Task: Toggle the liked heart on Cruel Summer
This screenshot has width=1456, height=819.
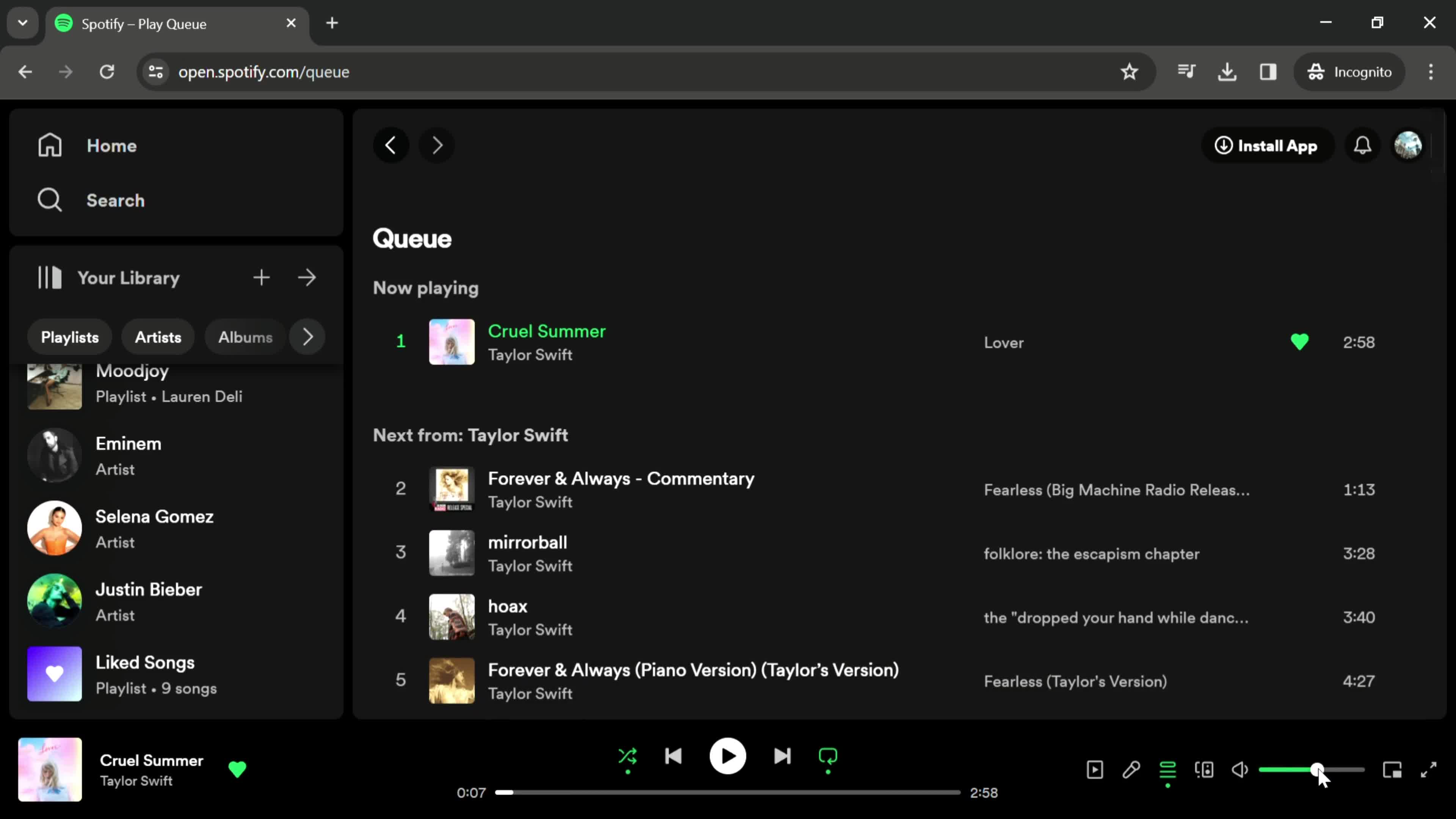Action: pyautogui.click(x=1299, y=342)
